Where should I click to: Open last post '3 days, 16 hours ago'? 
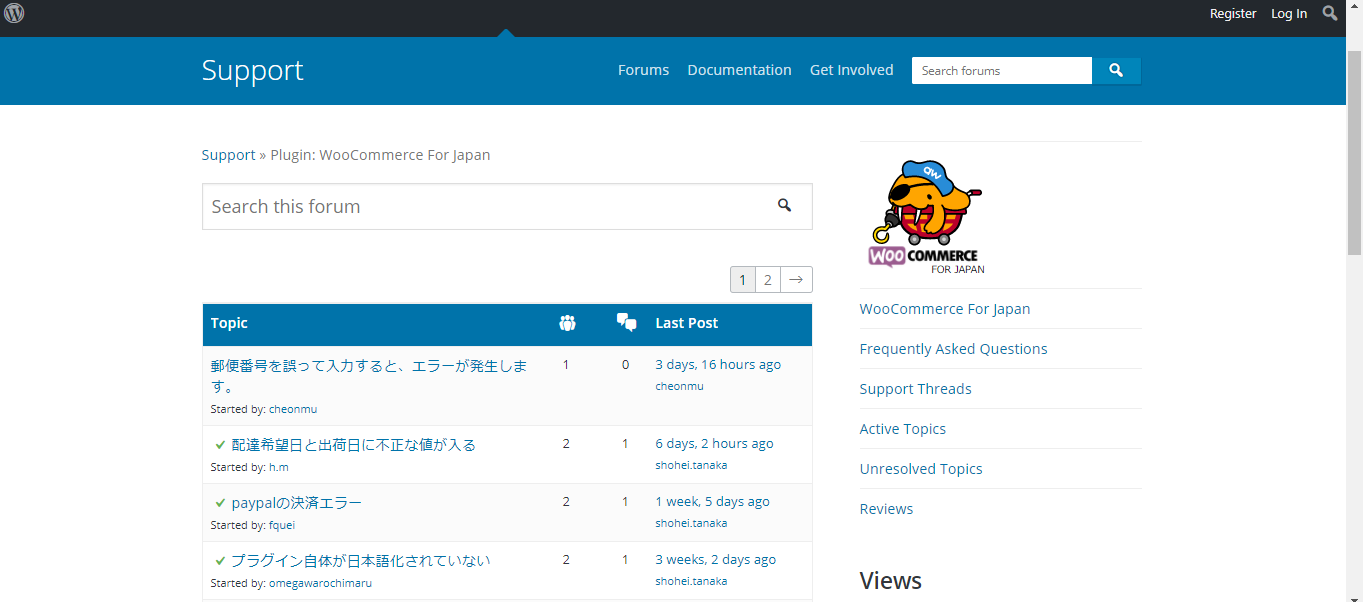(718, 365)
